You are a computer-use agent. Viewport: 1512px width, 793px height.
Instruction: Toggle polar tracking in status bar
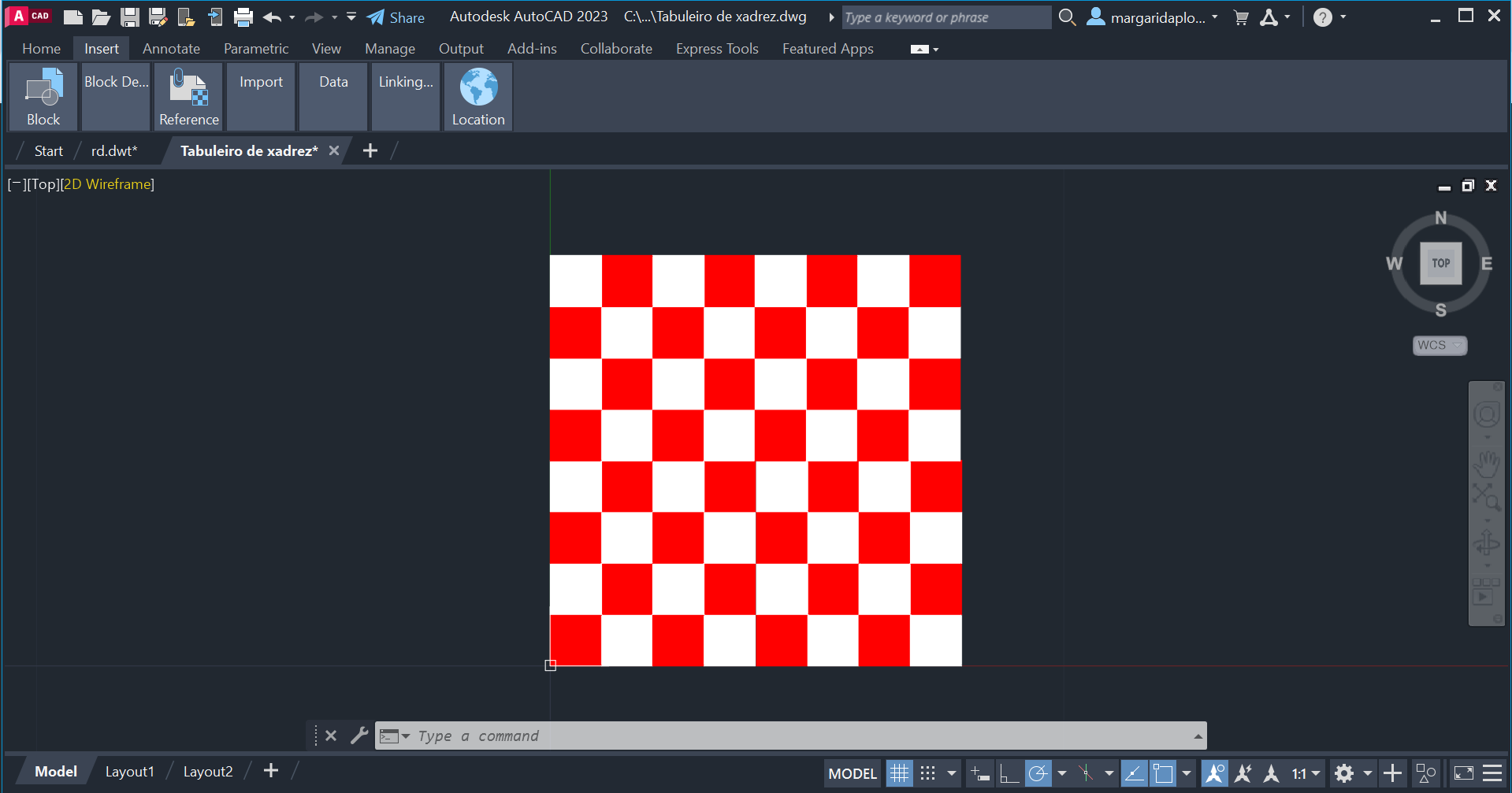coord(1038,773)
